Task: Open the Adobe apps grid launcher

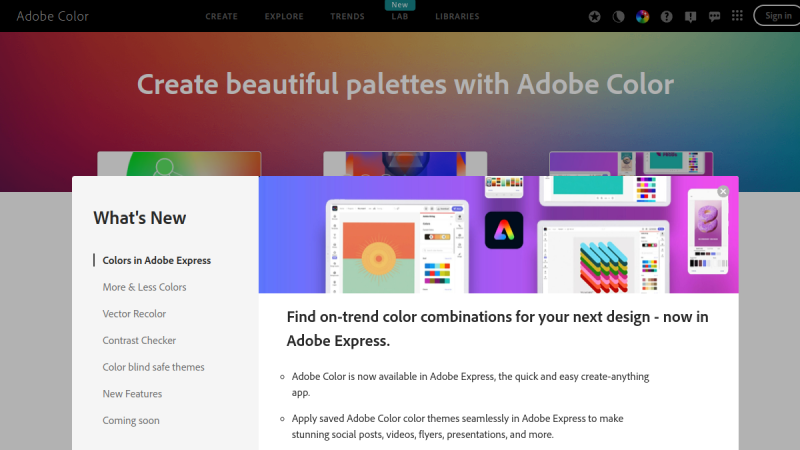Action: pyautogui.click(x=738, y=16)
